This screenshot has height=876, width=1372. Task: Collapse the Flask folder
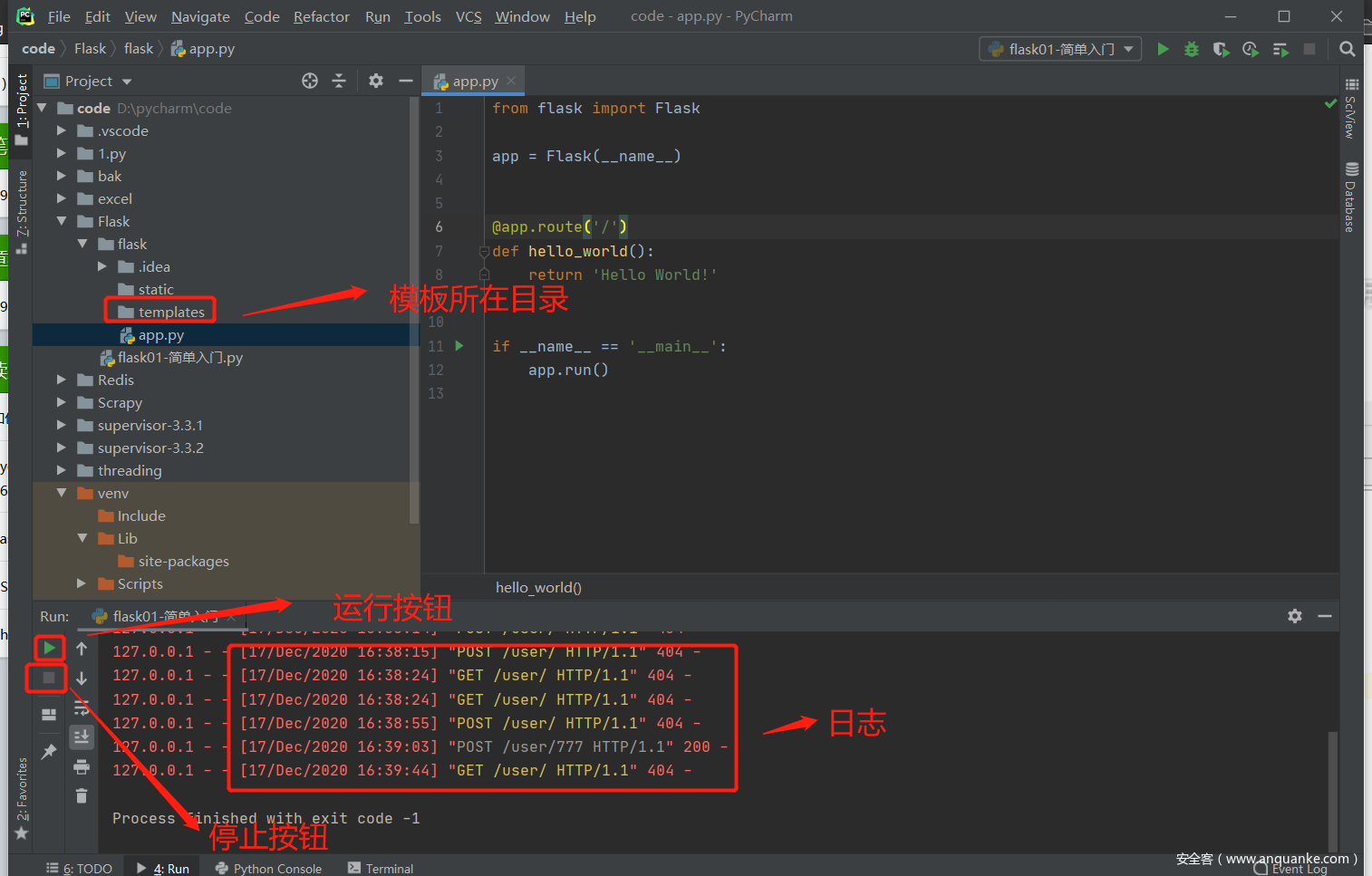click(x=62, y=221)
